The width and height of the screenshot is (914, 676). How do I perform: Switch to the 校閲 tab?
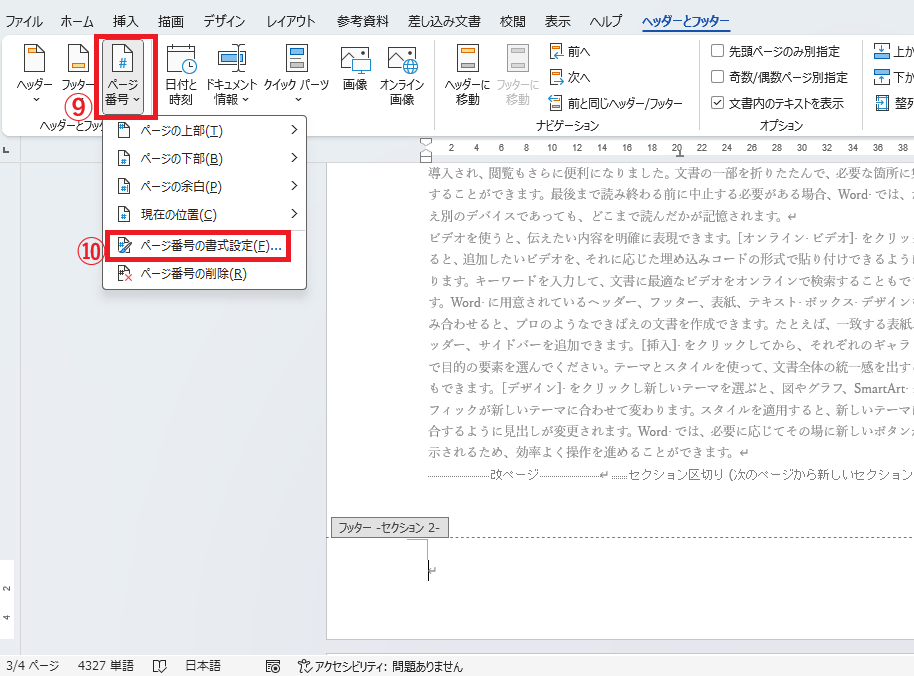(x=512, y=22)
